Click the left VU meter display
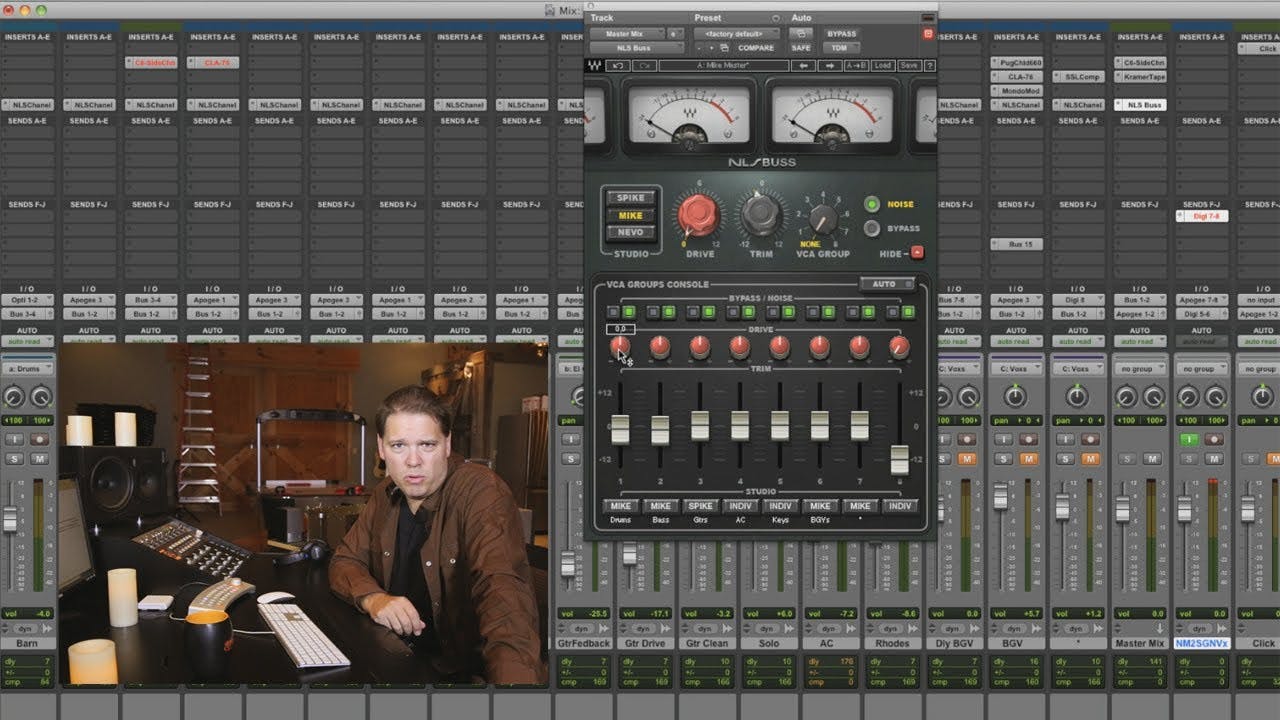 click(x=688, y=113)
